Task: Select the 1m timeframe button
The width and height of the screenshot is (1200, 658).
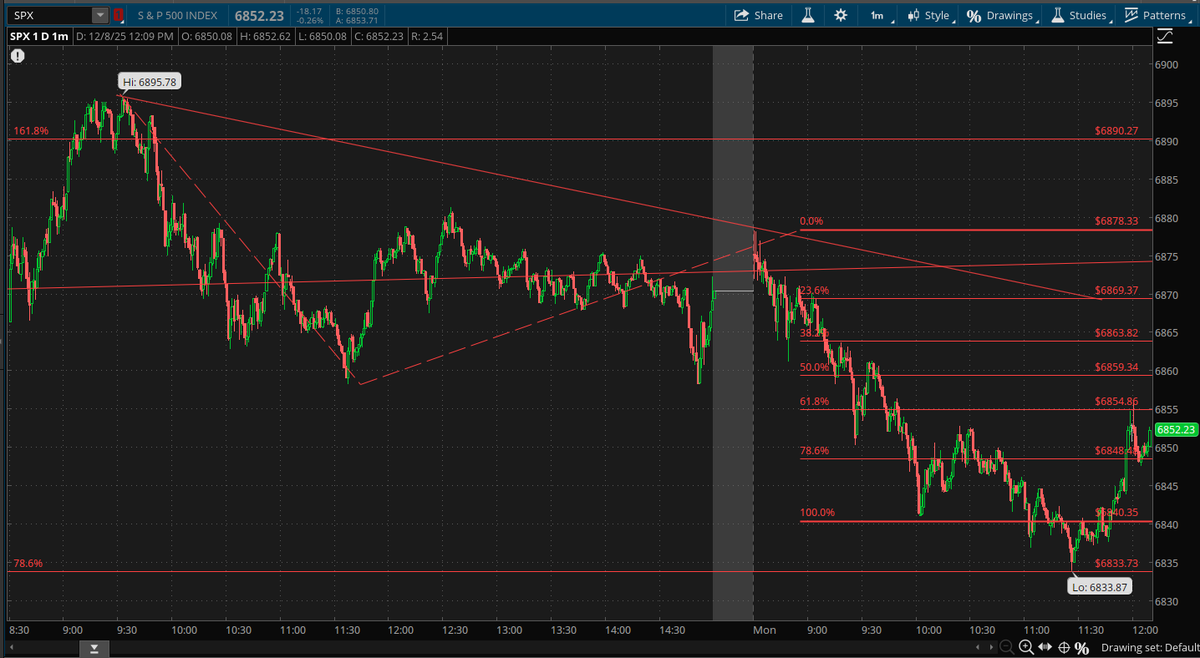Action: [x=876, y=15]
